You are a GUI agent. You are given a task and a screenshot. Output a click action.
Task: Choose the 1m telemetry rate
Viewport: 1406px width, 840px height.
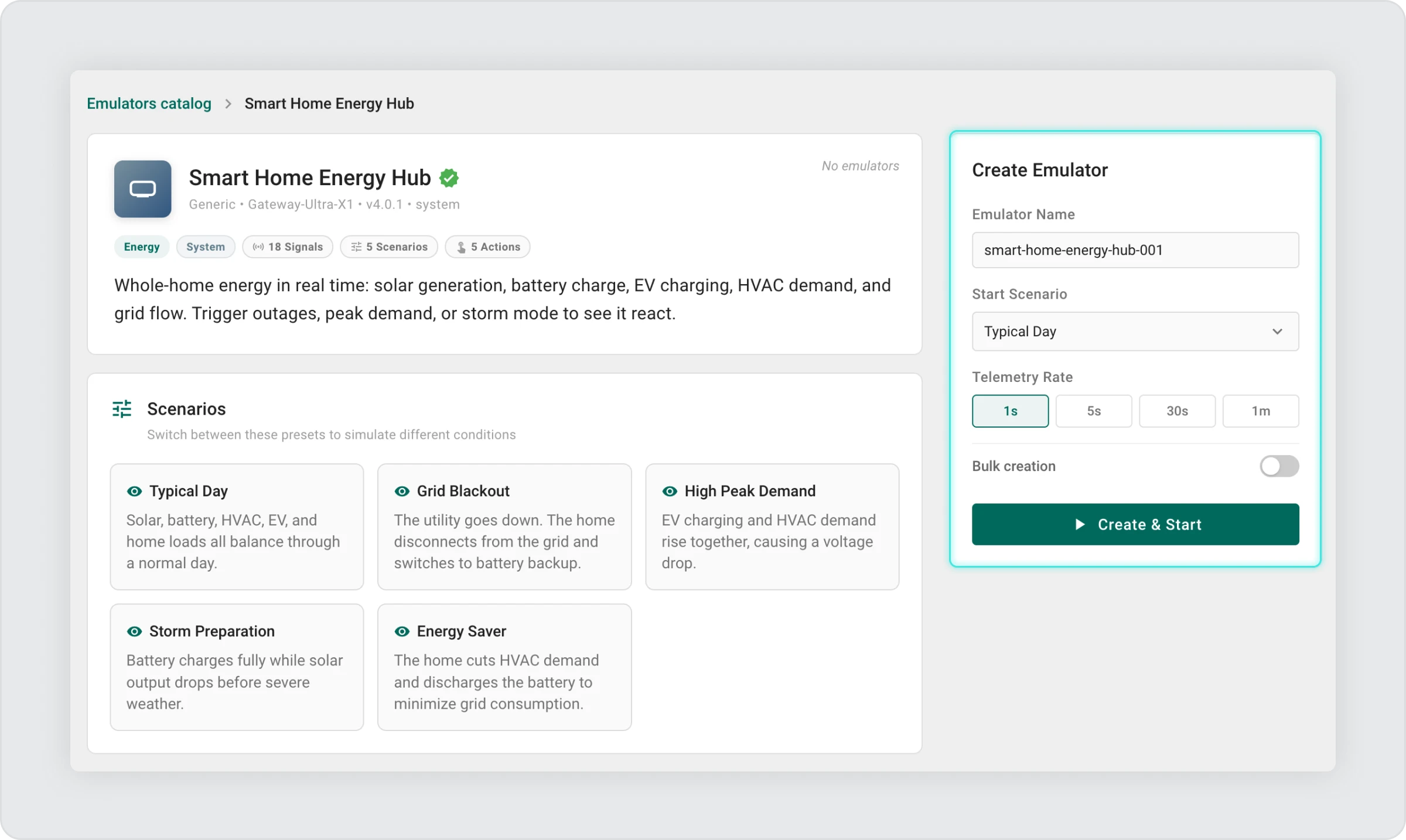(1260, 411)
